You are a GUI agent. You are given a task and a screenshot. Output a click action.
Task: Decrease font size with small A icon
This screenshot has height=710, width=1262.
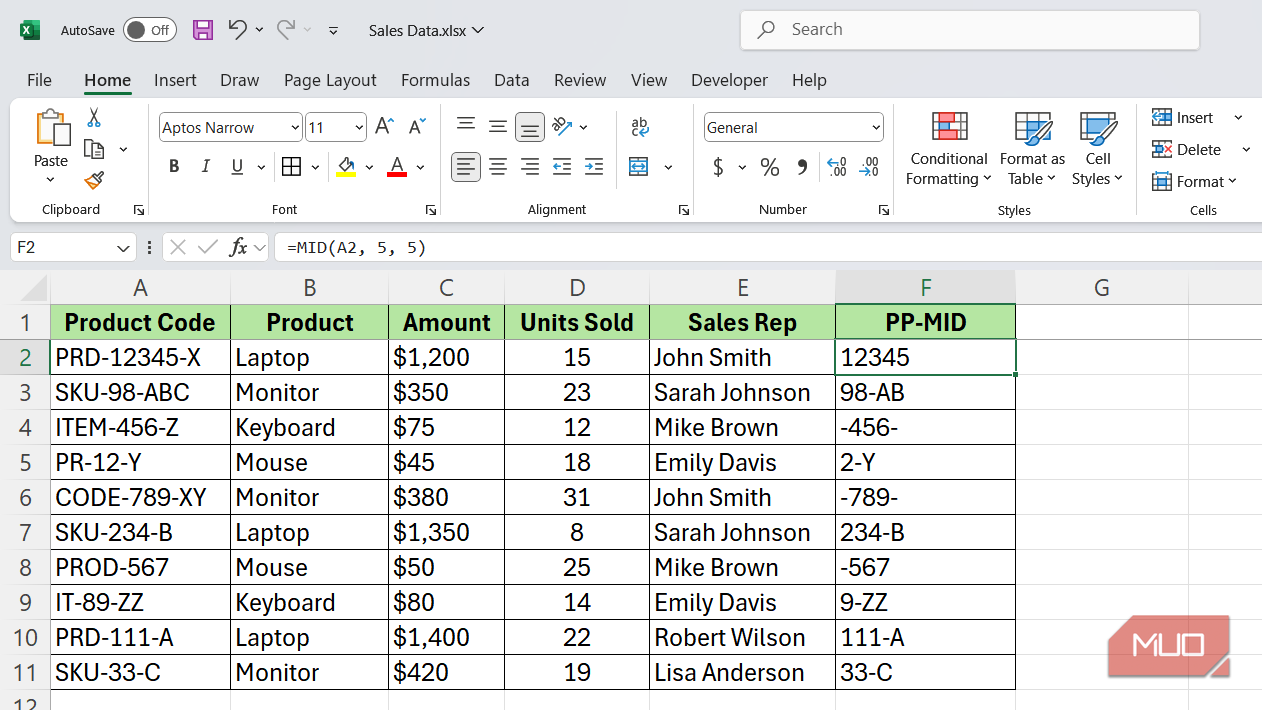pyautogui.click(x=418, y=127)
